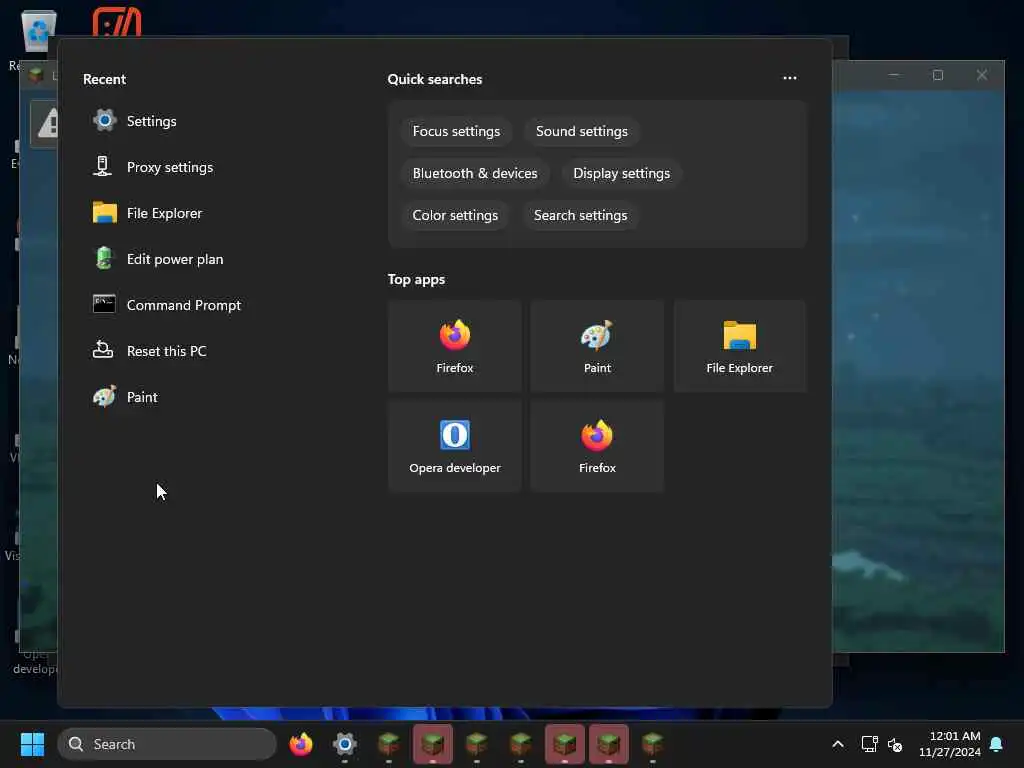Choose Bluetooth & devices quick search
Image resolution: width=1024 pixels, height=768 pixels.
click(x=475, y=173)
